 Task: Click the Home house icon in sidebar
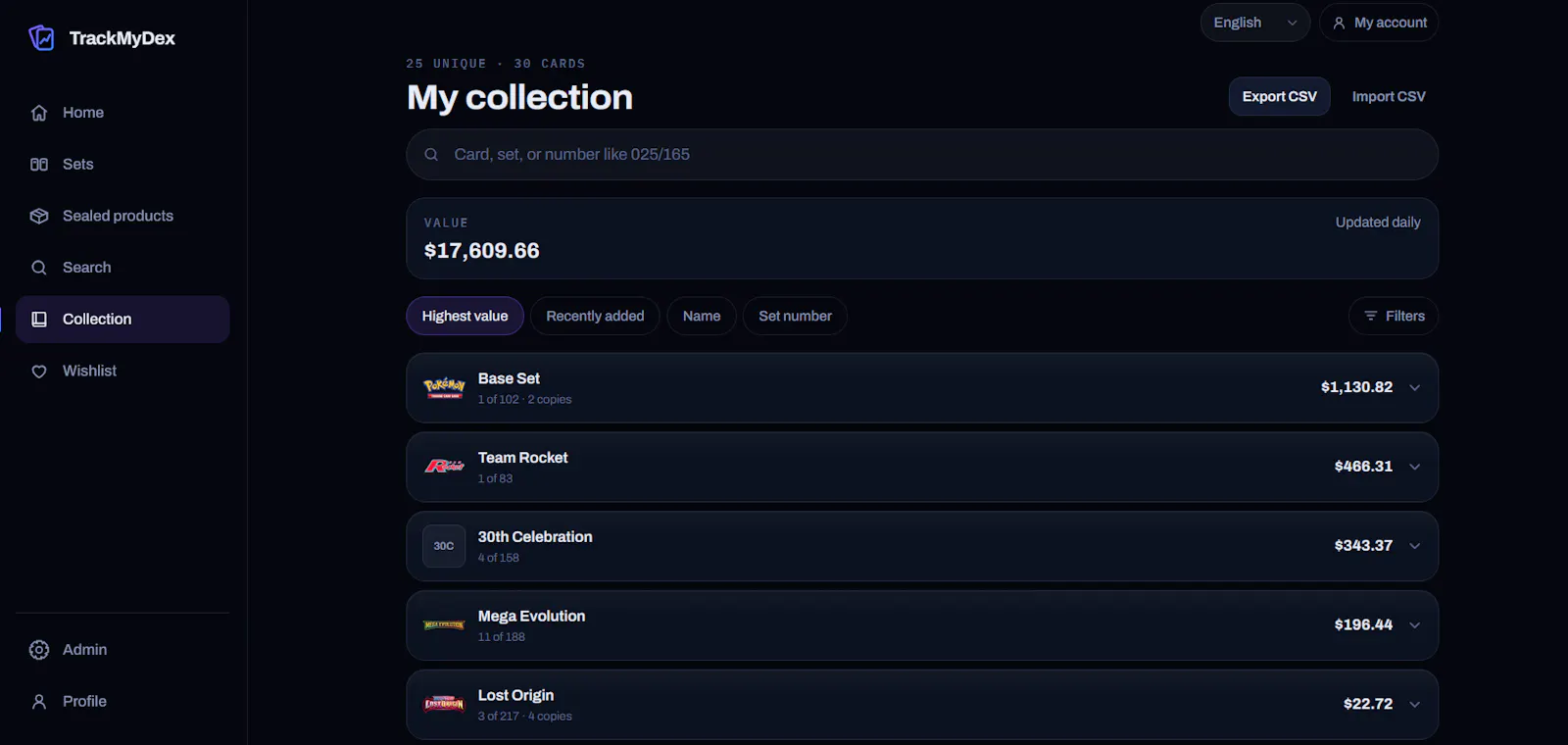pyautogui.click(x=39, y=113)
